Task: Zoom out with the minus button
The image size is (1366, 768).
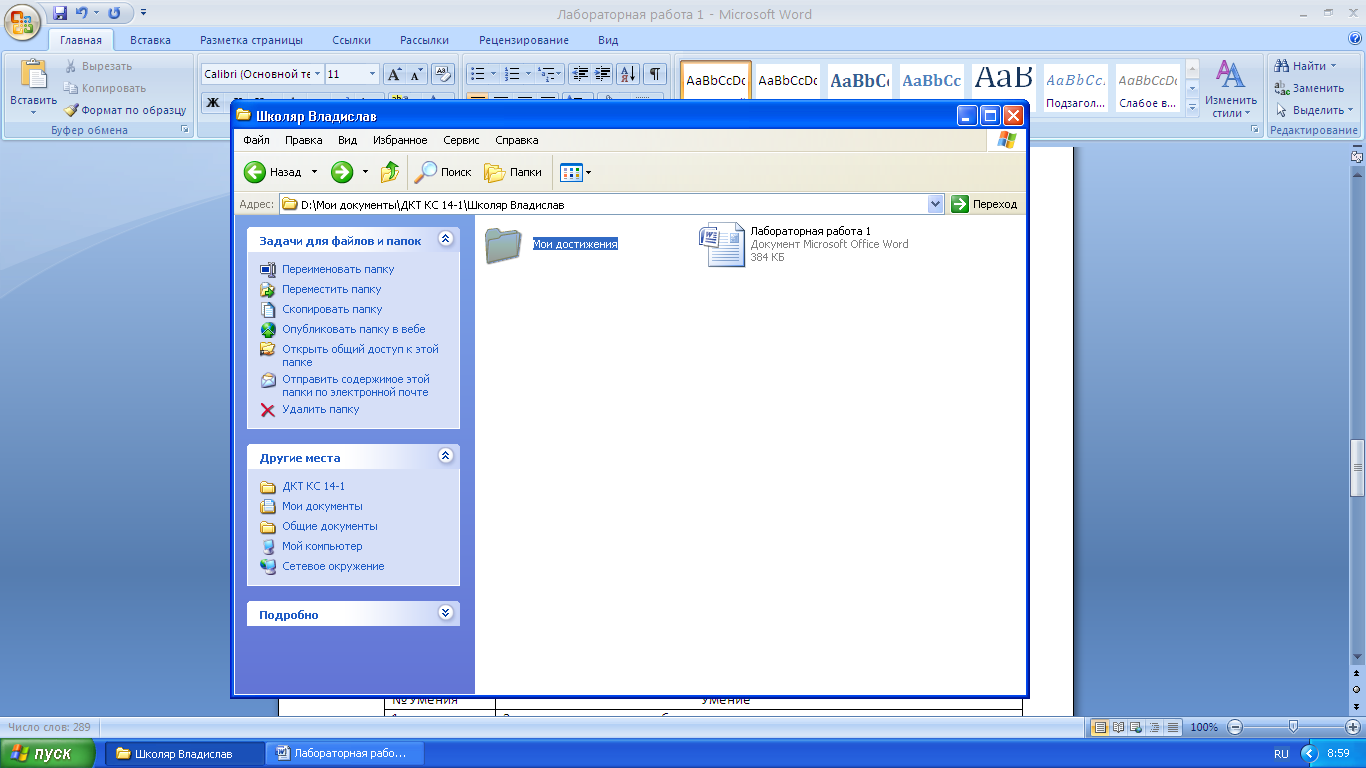Action: [x=1235, y=727]
